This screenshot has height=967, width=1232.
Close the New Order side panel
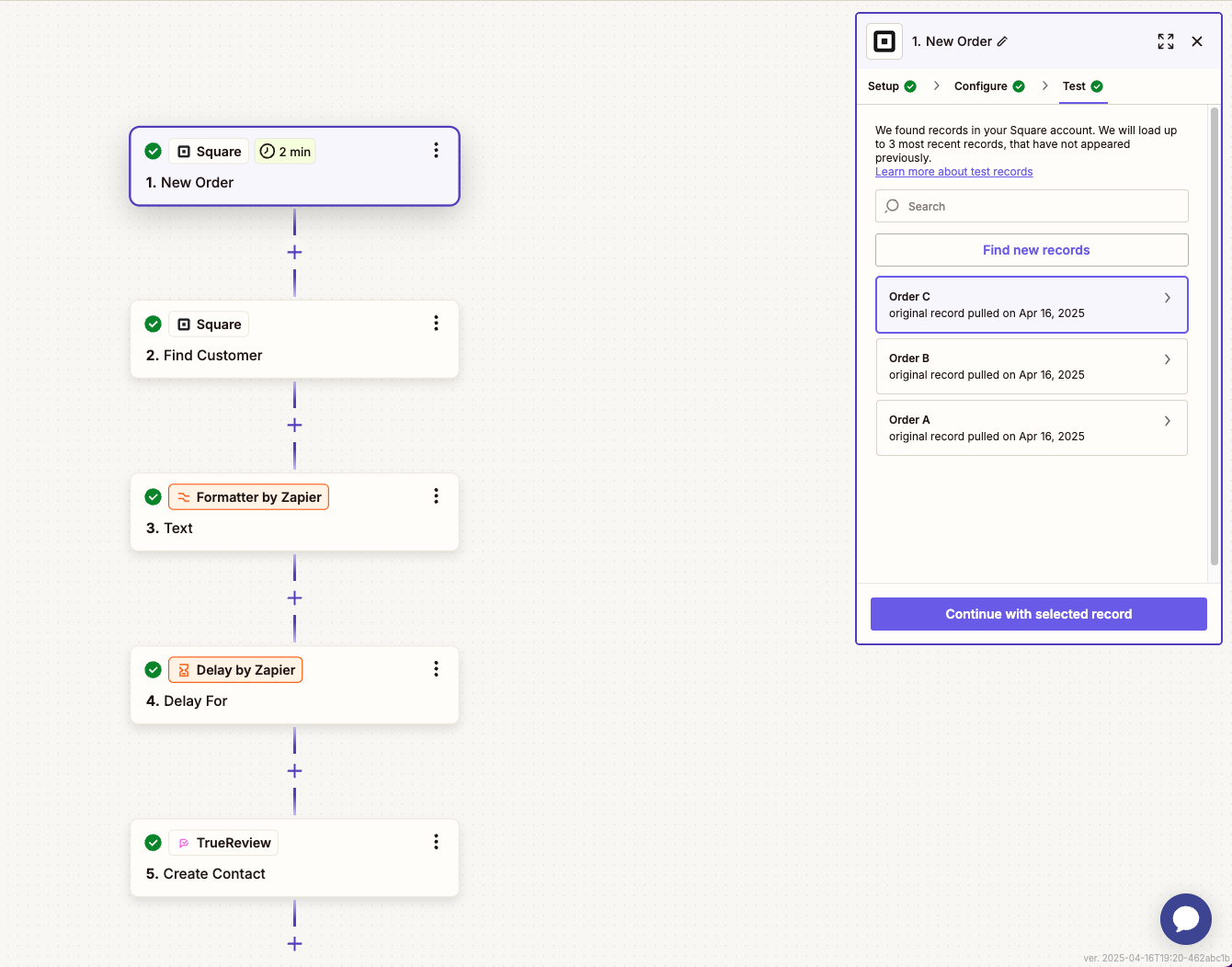click(1197, 41)
